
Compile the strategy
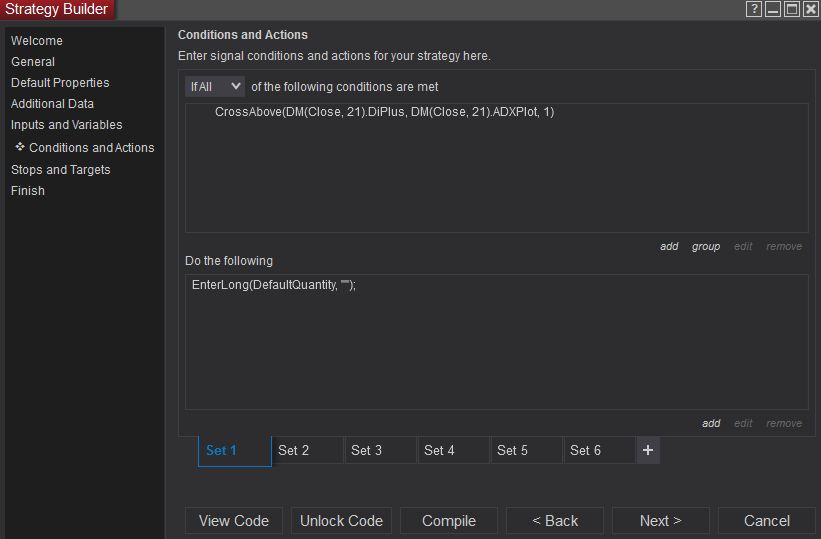point(449,521)
